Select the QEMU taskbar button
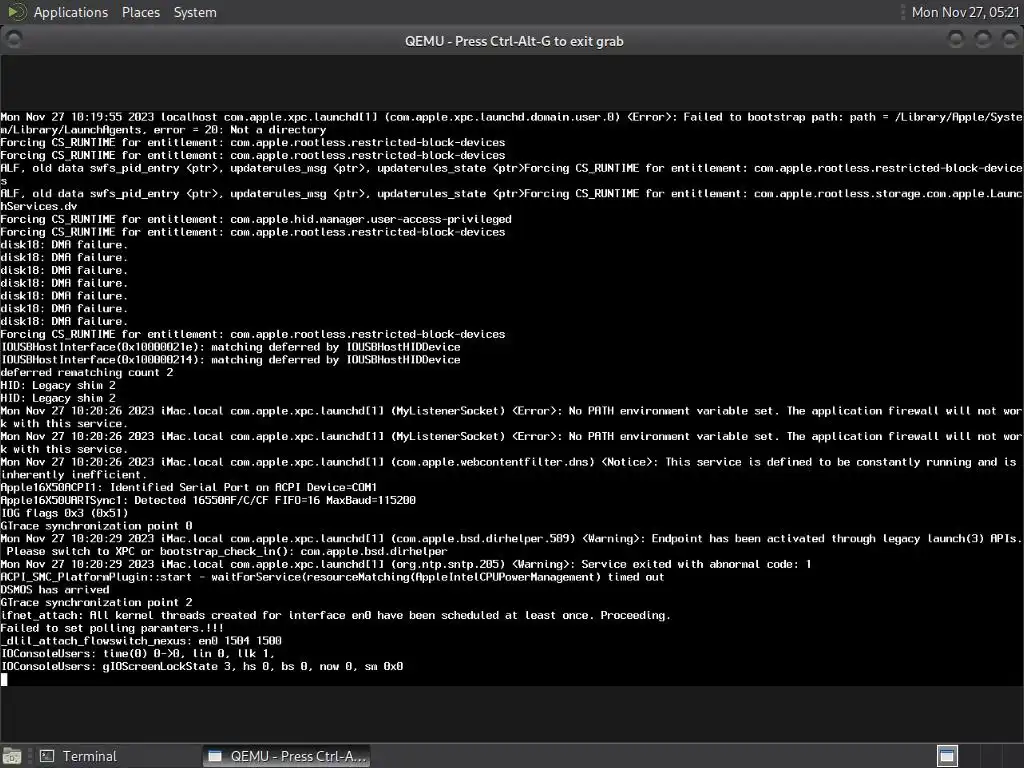The width and height of the screenshot is (1024, 768). point(286,756)
